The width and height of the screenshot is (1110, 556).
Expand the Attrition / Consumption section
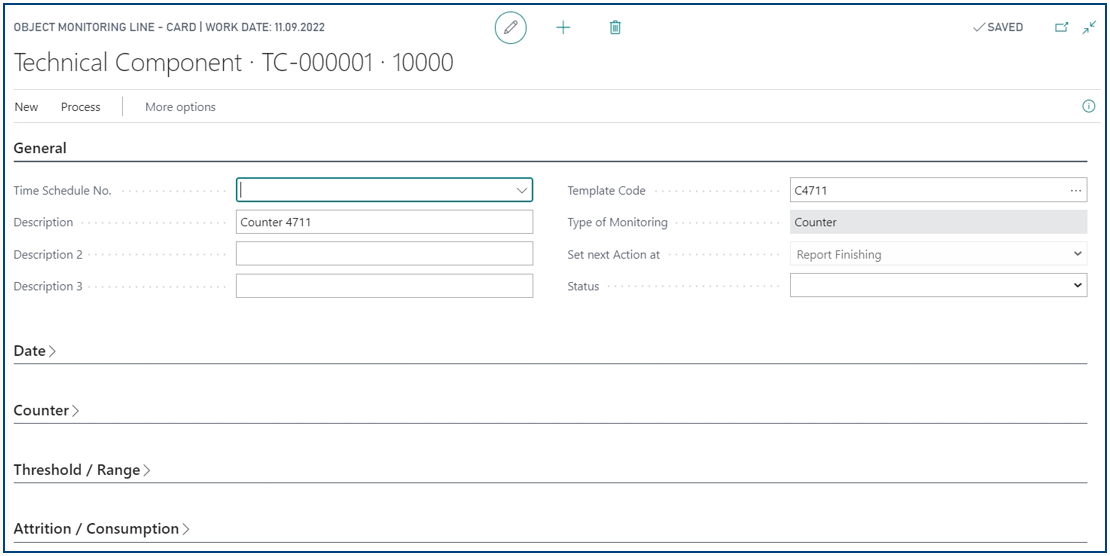pyautogui.click(x=101, y=529)
